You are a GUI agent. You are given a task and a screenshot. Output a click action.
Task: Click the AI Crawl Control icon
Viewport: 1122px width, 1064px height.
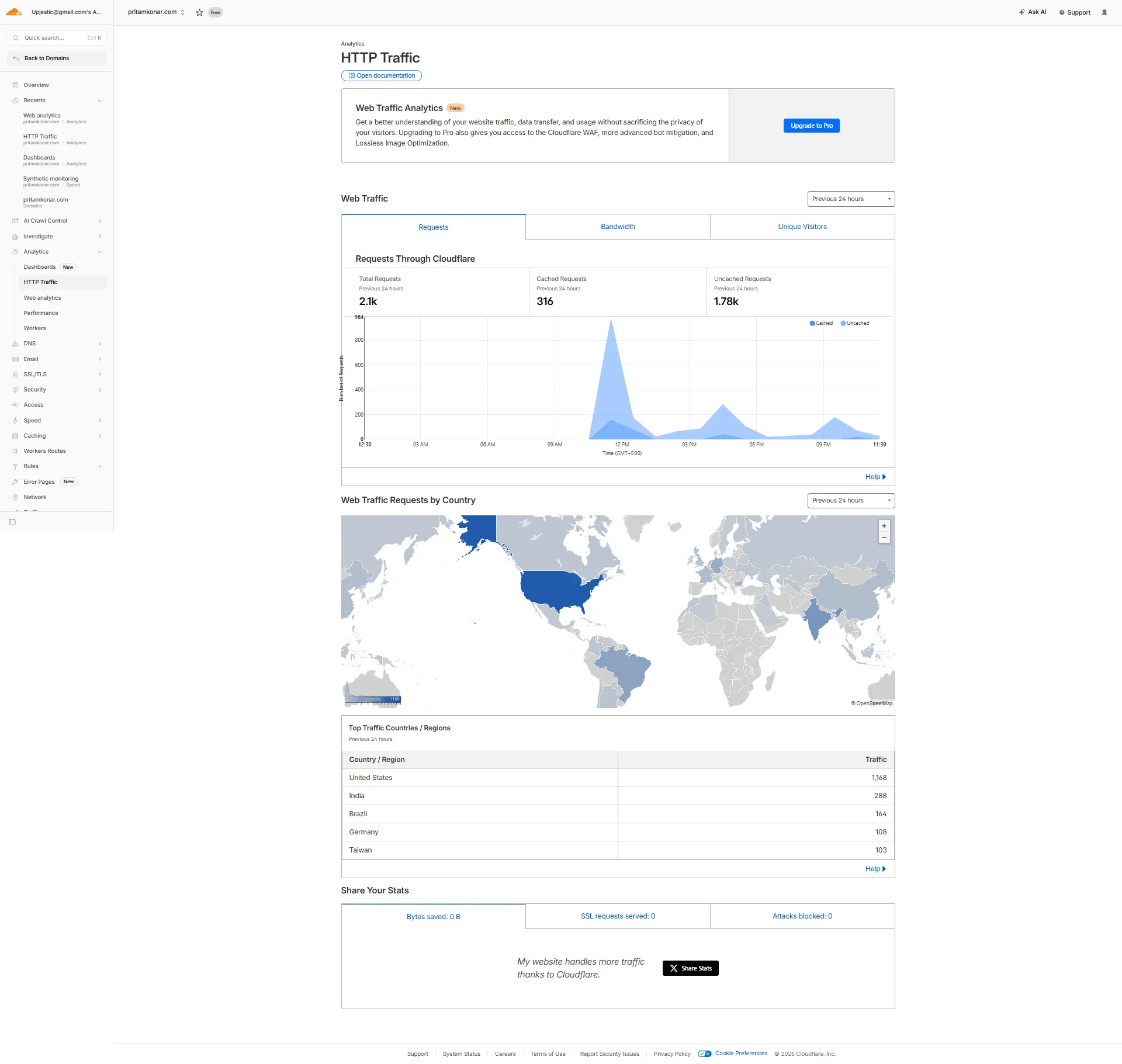[x=15, y=221]
